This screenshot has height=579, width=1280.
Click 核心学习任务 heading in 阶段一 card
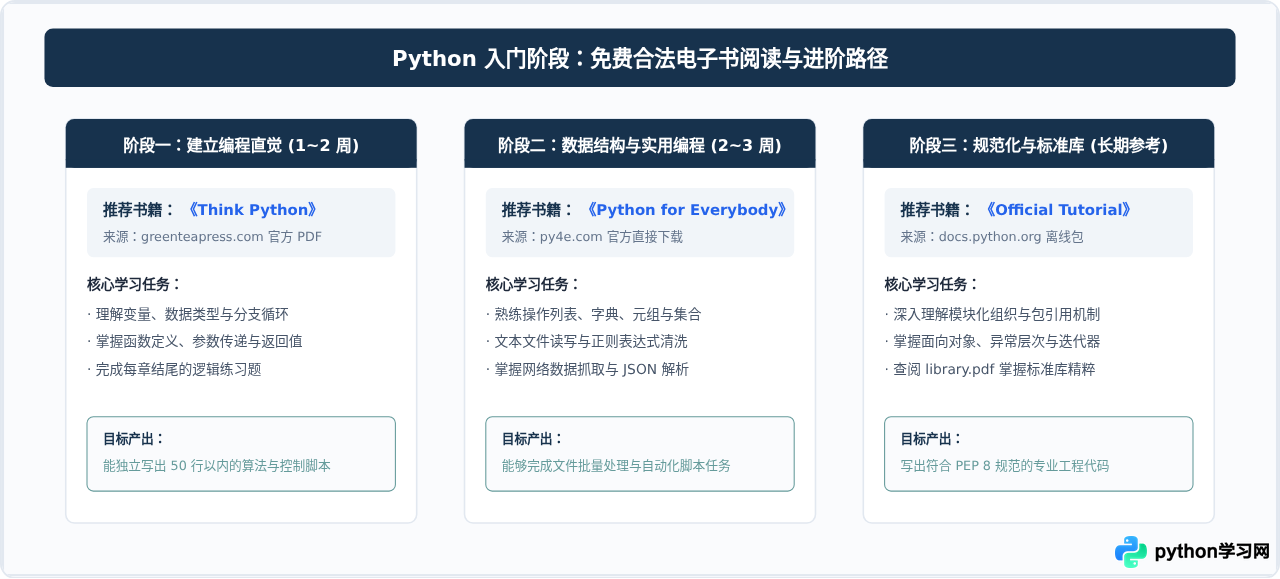click(135, 284)
